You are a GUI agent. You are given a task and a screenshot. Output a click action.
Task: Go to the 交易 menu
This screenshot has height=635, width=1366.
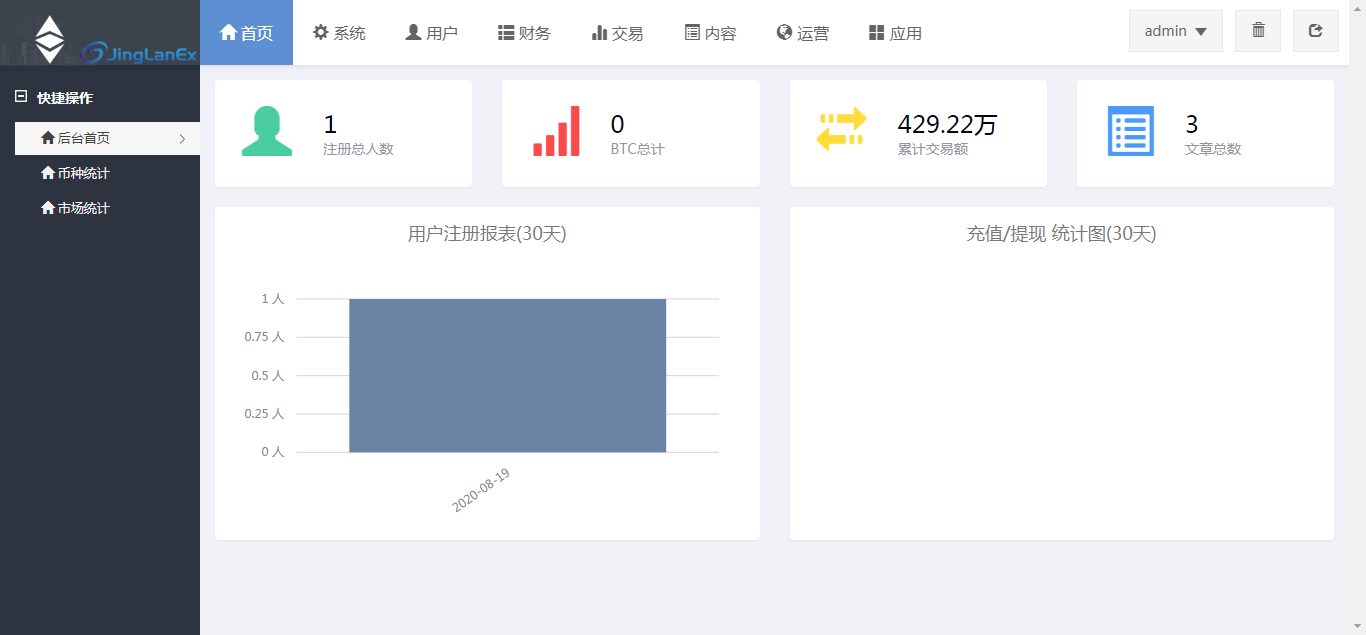[x=617, y=33]
